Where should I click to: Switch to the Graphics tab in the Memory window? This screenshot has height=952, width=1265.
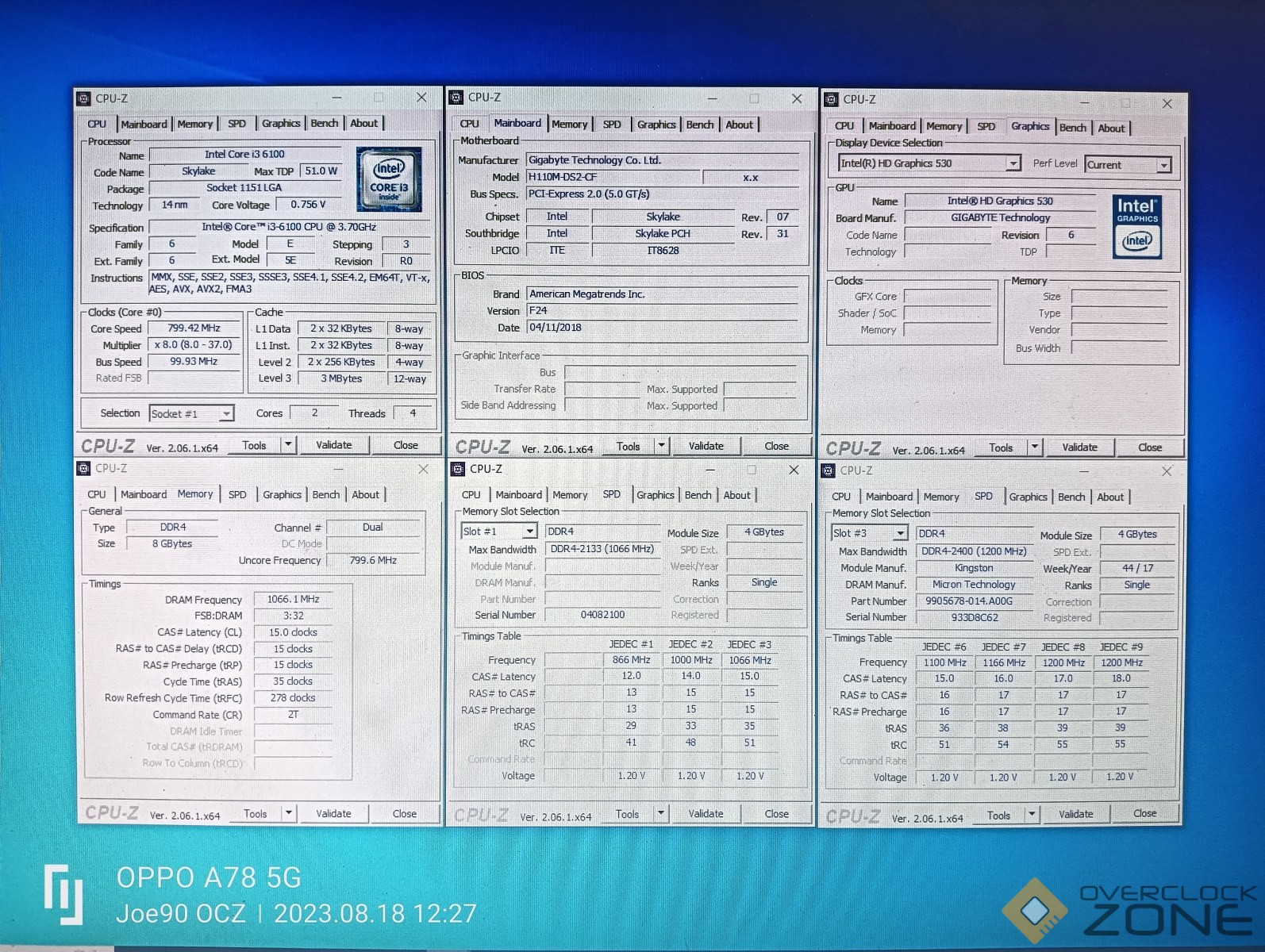click(x=282, y=494)
